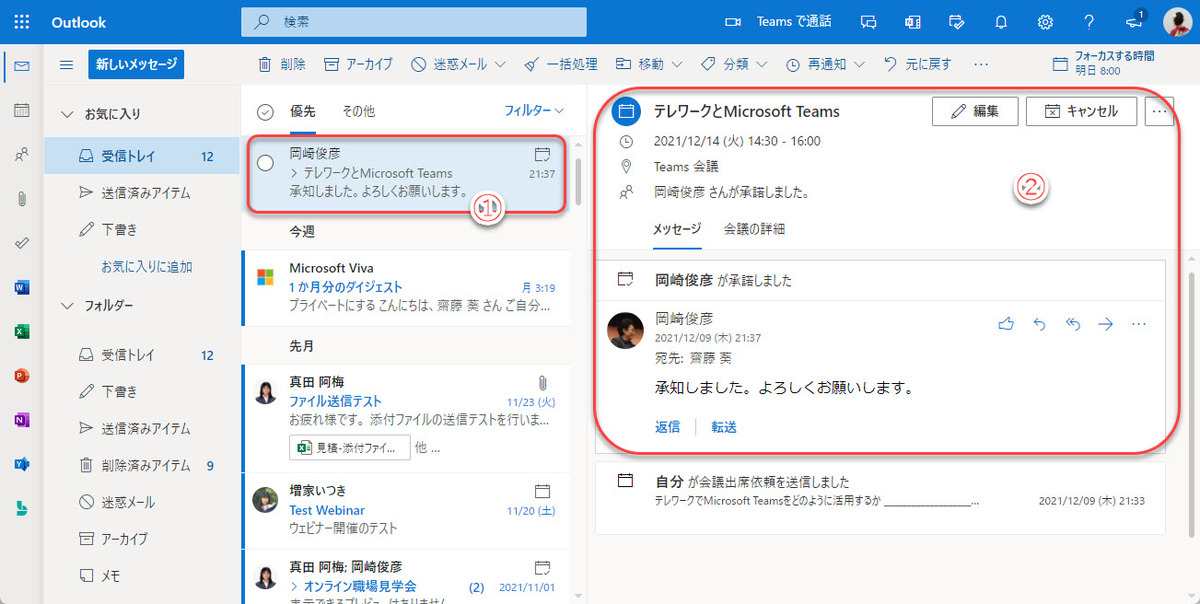1200x604 pixels.
Task: Switch to the 優先 inbox tab
Action: pos(303,112)
